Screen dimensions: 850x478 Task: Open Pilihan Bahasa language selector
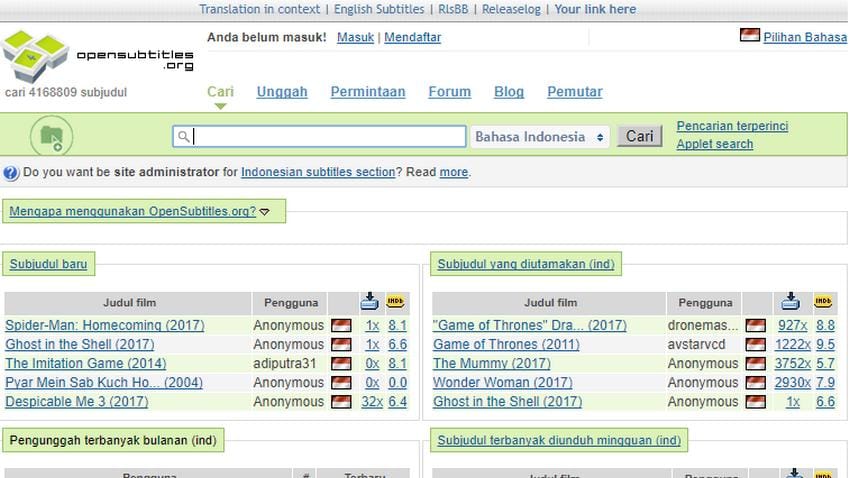pyautogui.click(x=804, y=37)
